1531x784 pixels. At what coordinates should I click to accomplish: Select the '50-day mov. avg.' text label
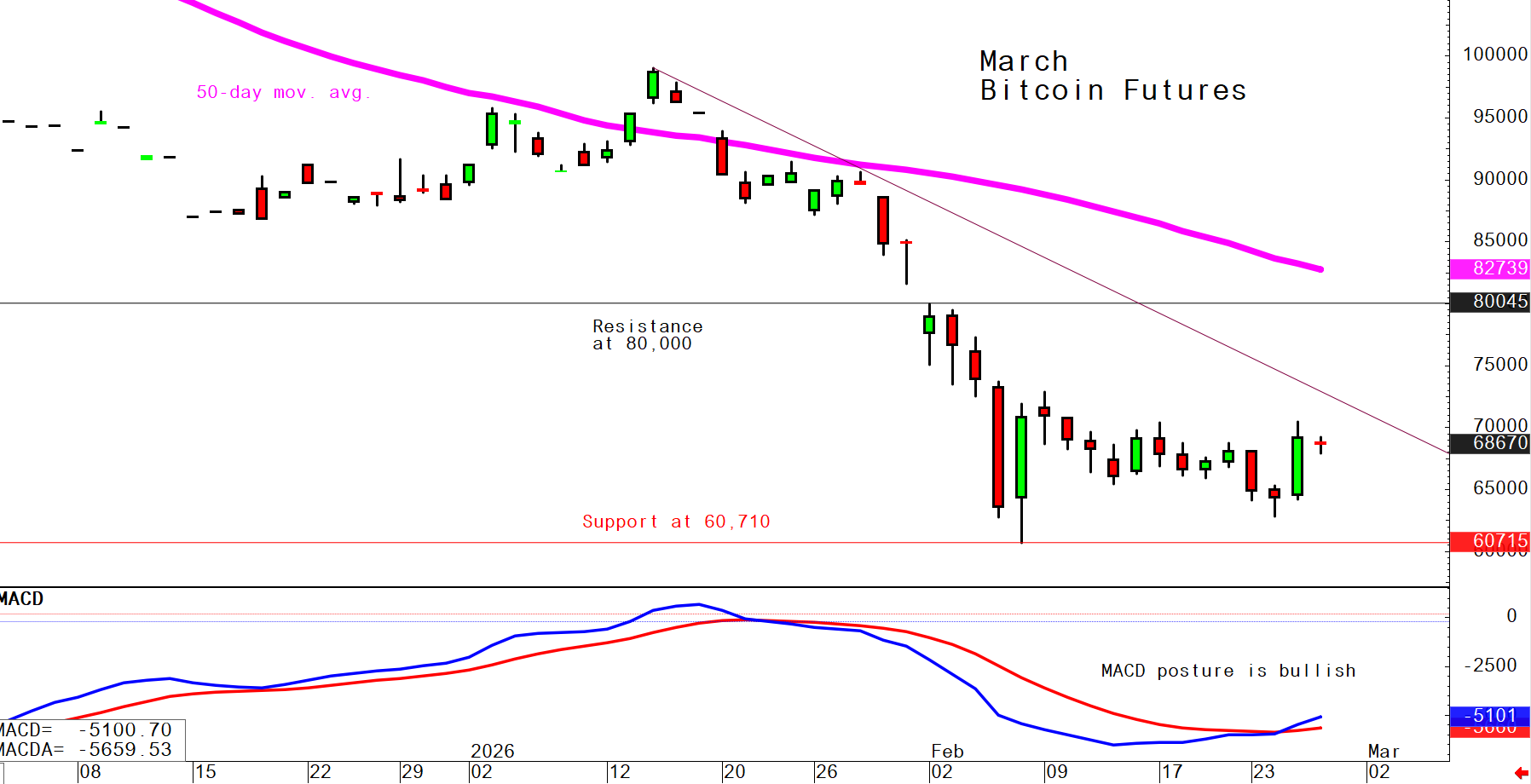[283, 93]
